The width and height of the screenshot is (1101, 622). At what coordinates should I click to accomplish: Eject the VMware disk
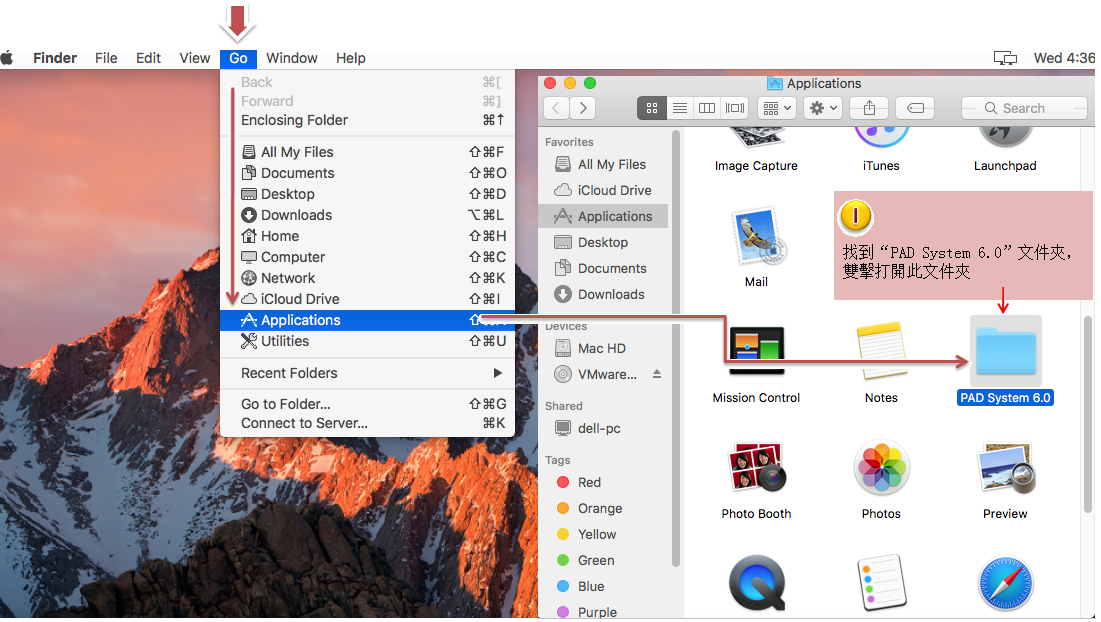657,374
